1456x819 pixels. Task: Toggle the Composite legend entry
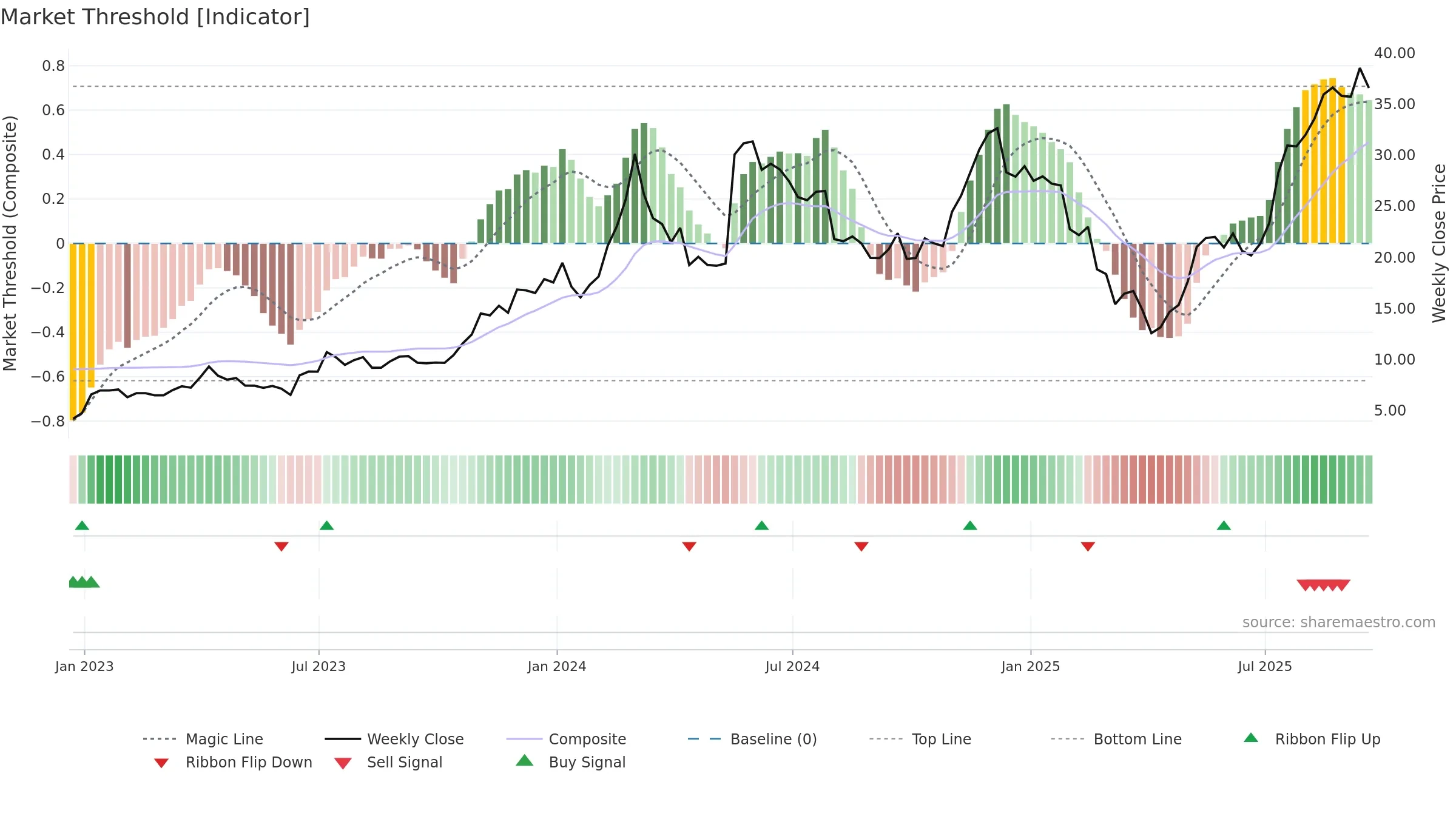coord(566,739)
